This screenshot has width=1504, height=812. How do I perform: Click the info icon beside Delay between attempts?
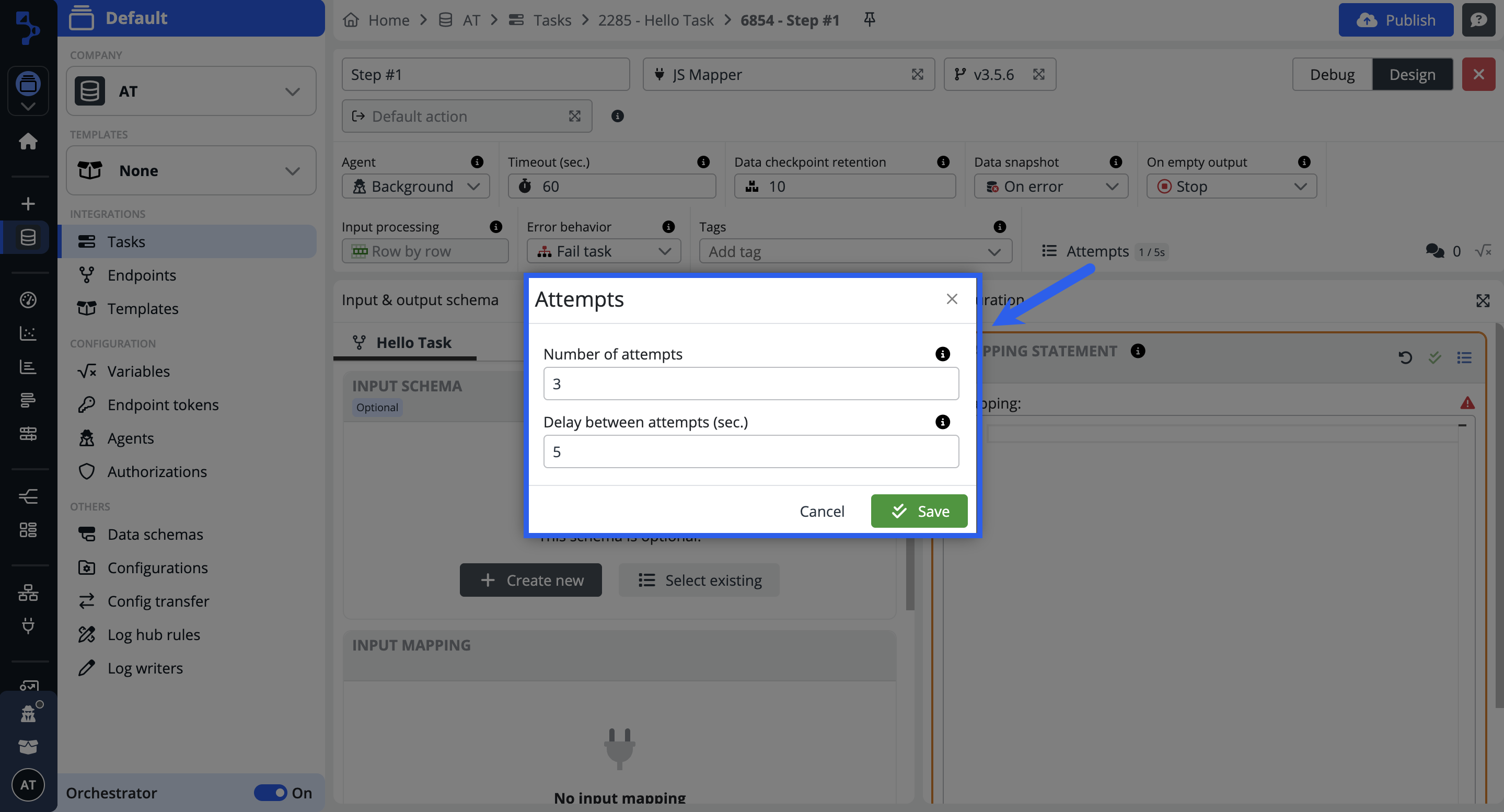point(942,422)
